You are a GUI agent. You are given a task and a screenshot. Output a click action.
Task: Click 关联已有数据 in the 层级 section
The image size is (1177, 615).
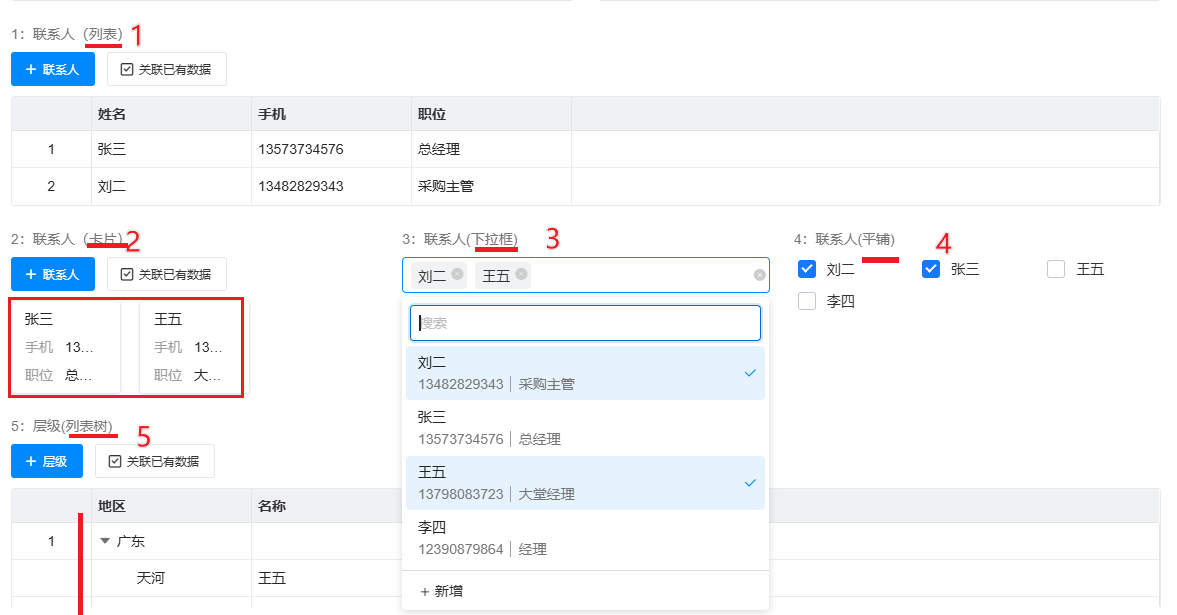[154, 461]
